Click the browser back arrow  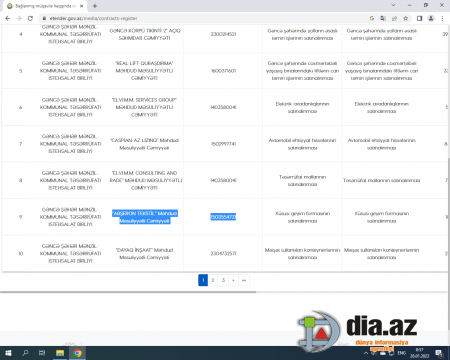[8, 18]
